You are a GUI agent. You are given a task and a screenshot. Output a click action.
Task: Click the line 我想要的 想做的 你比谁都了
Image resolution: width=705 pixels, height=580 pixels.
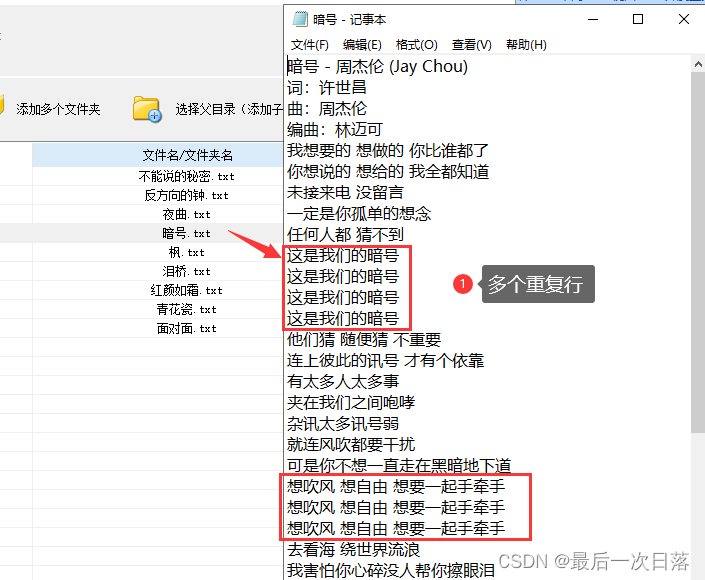388,151
